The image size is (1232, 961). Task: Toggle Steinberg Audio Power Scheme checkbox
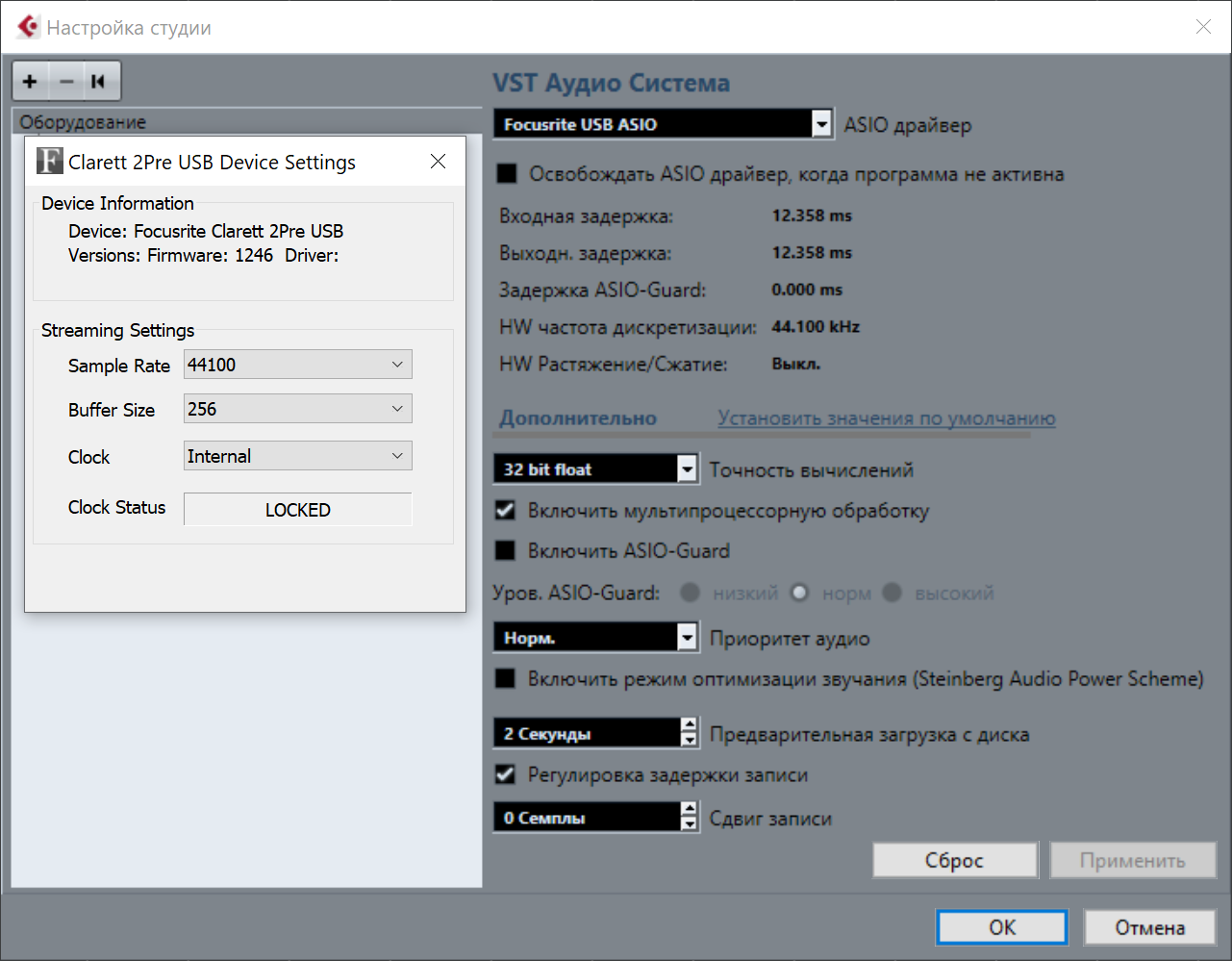pos(505,679)
